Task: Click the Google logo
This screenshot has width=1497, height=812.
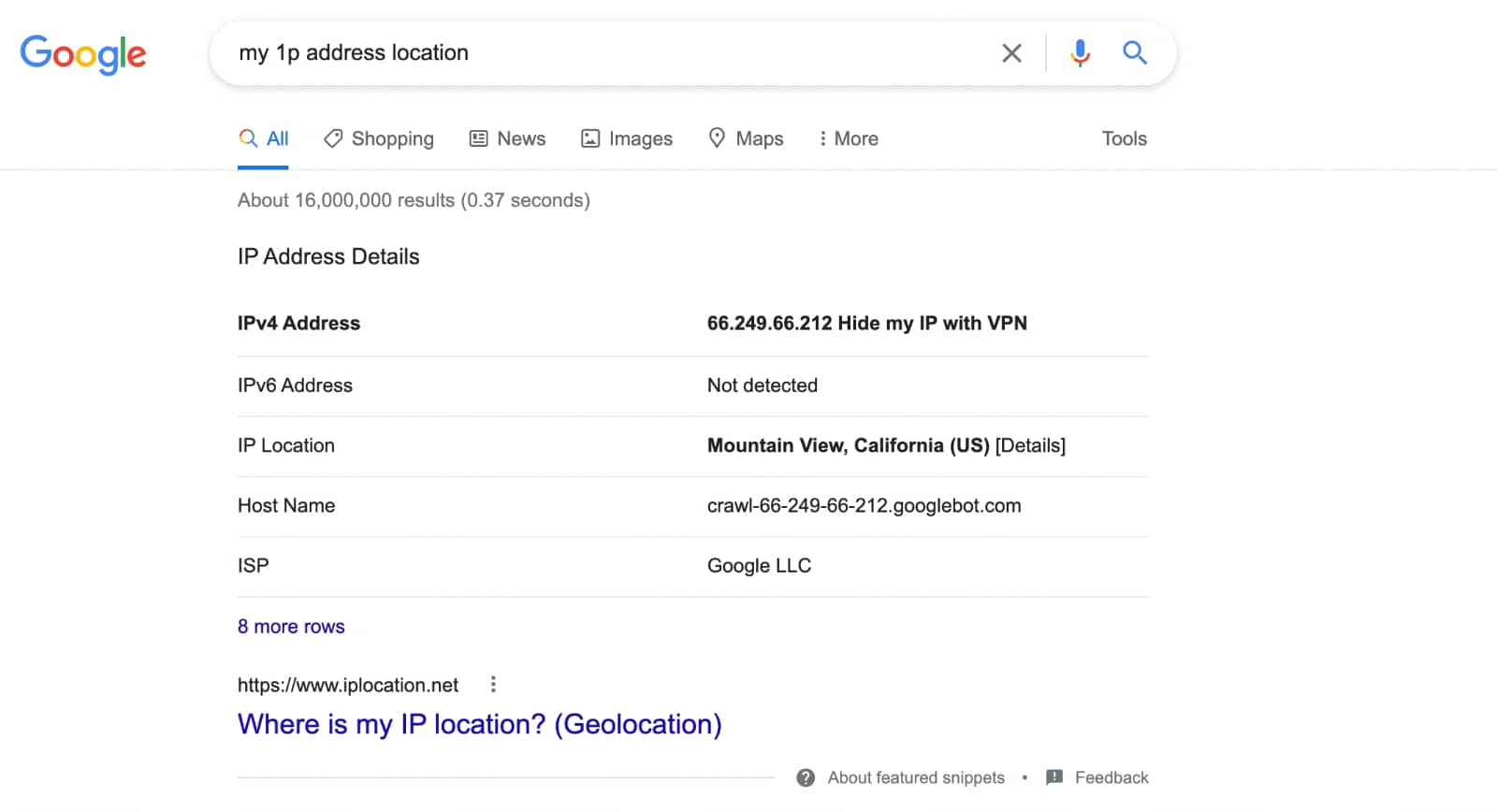Action: click(x=83, y=54)
